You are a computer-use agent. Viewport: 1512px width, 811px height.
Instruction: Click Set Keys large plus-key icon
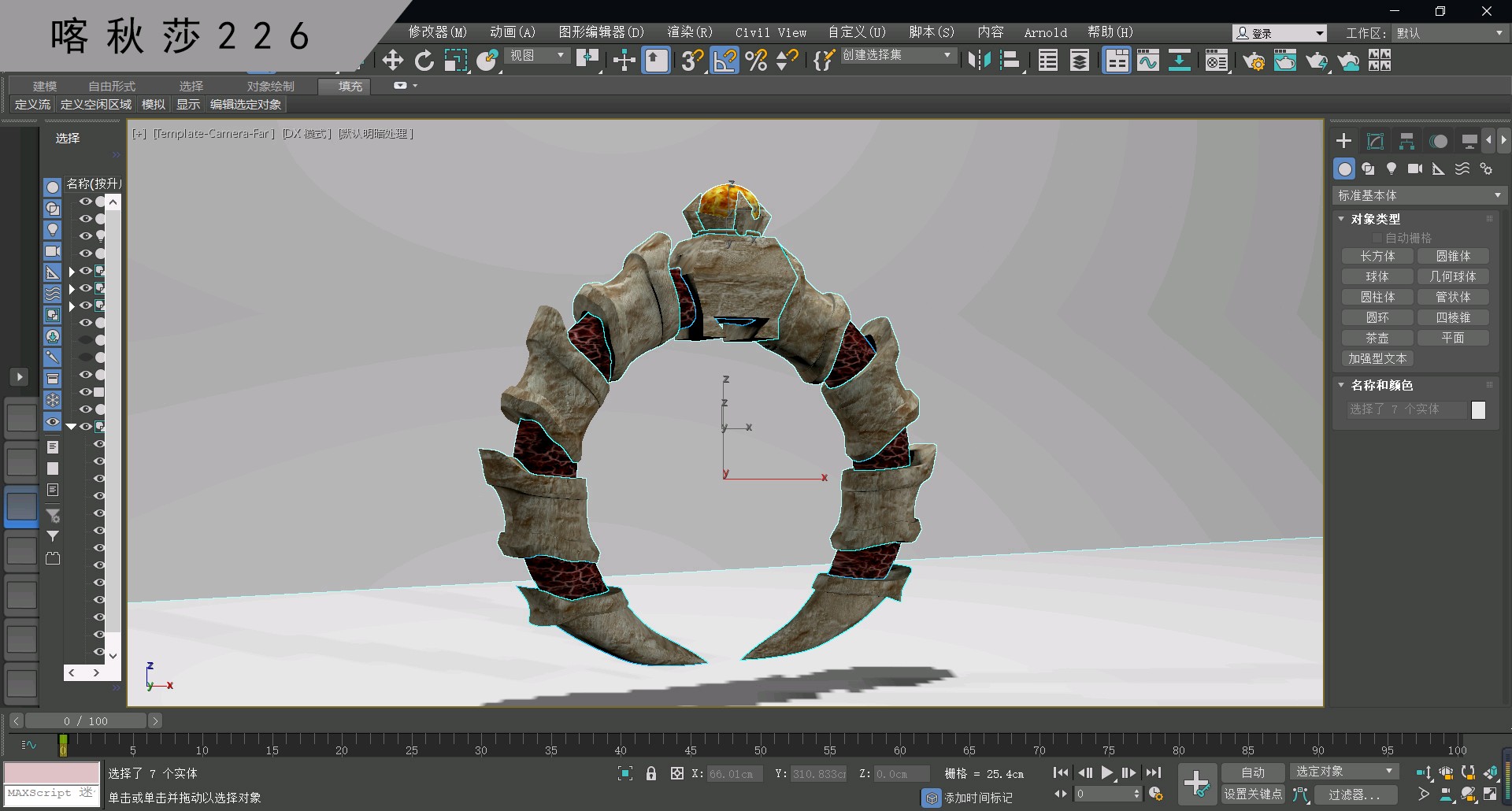[1197, 784]
